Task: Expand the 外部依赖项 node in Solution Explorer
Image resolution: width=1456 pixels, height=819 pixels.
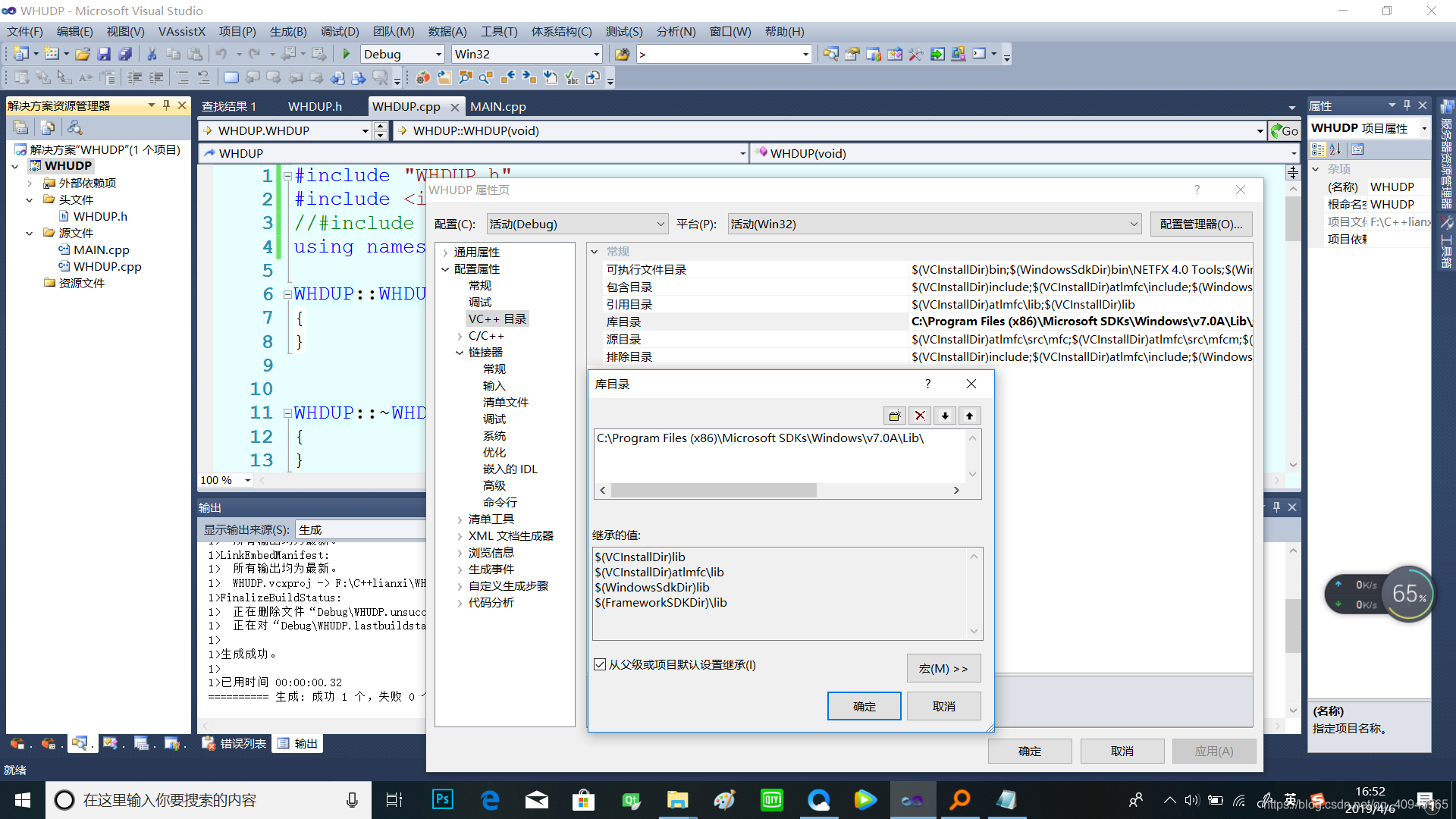Action: (29, 183)
